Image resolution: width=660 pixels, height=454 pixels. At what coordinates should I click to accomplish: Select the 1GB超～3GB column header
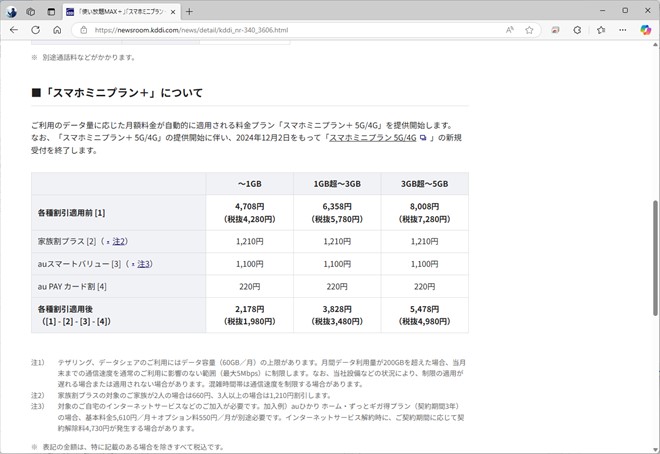[x=337, y=184]
